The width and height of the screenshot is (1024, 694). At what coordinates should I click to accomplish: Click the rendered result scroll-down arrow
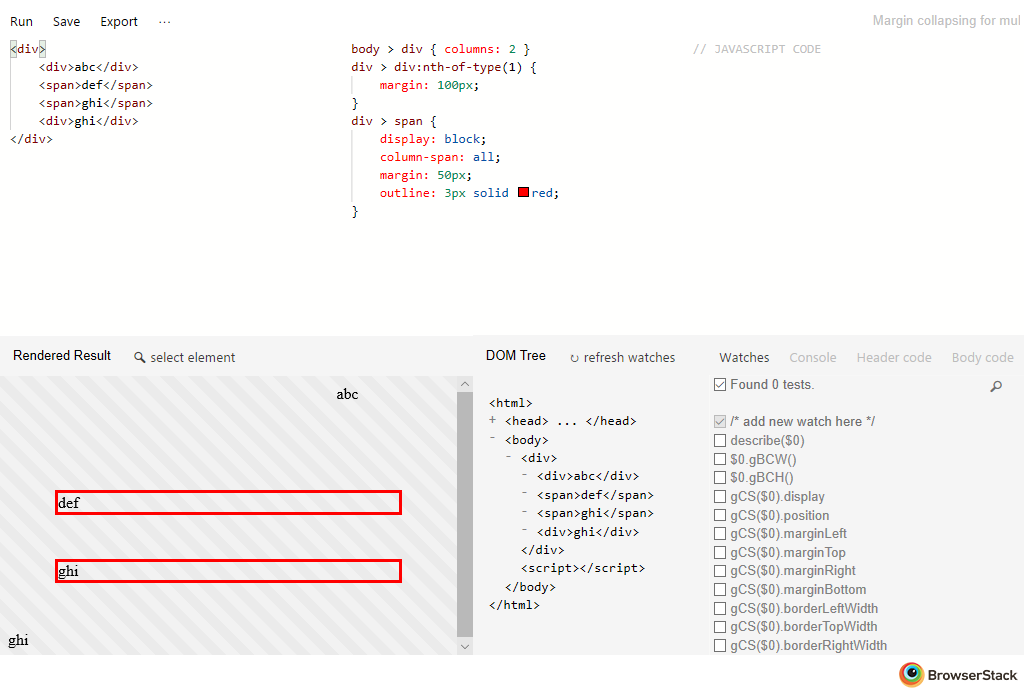[x=464, y=646]
